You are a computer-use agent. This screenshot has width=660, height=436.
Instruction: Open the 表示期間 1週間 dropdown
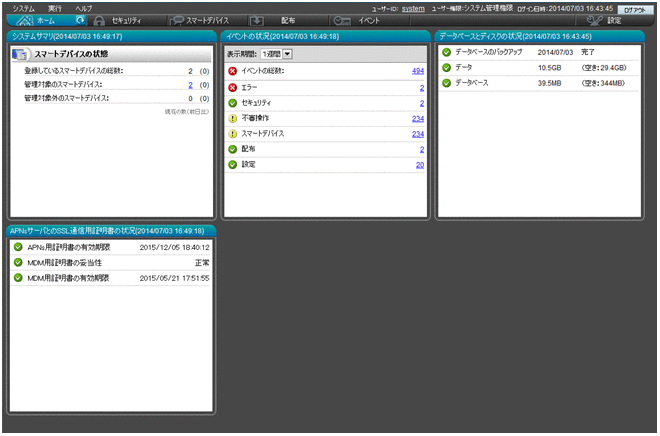[277, 54]
